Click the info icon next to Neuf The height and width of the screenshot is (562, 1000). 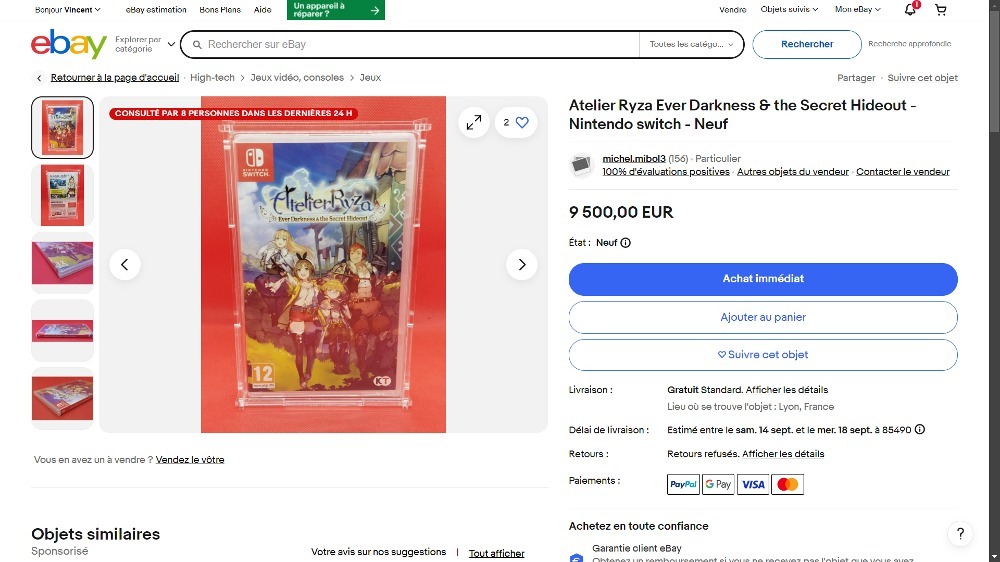click(x=626, y=242)
